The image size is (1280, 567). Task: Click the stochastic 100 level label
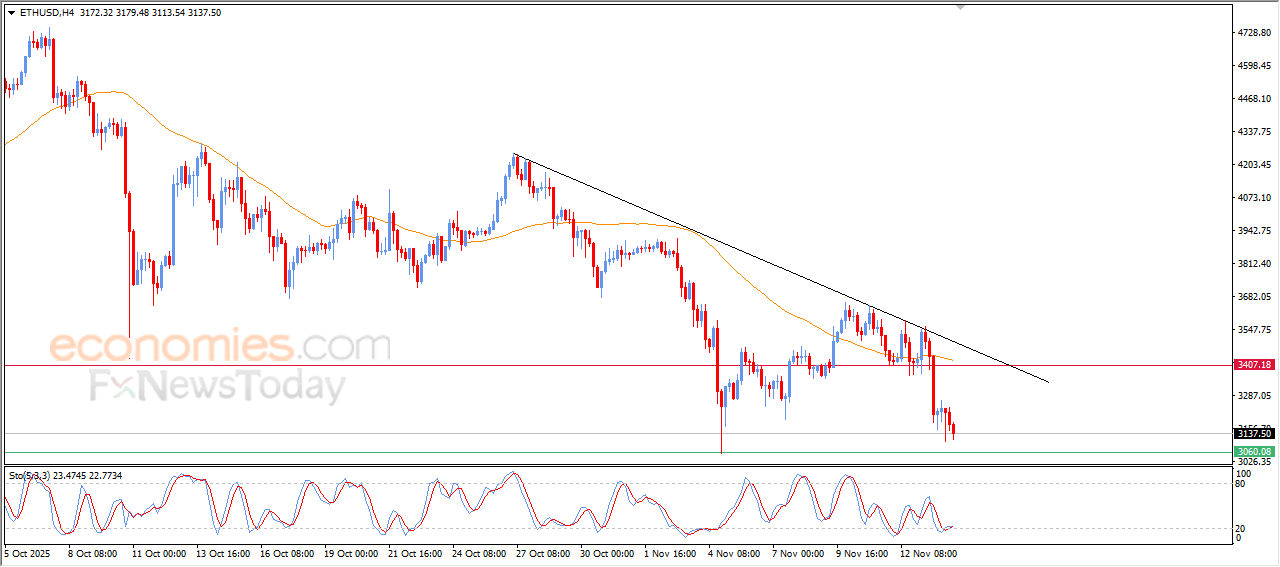pos(1243,473)
